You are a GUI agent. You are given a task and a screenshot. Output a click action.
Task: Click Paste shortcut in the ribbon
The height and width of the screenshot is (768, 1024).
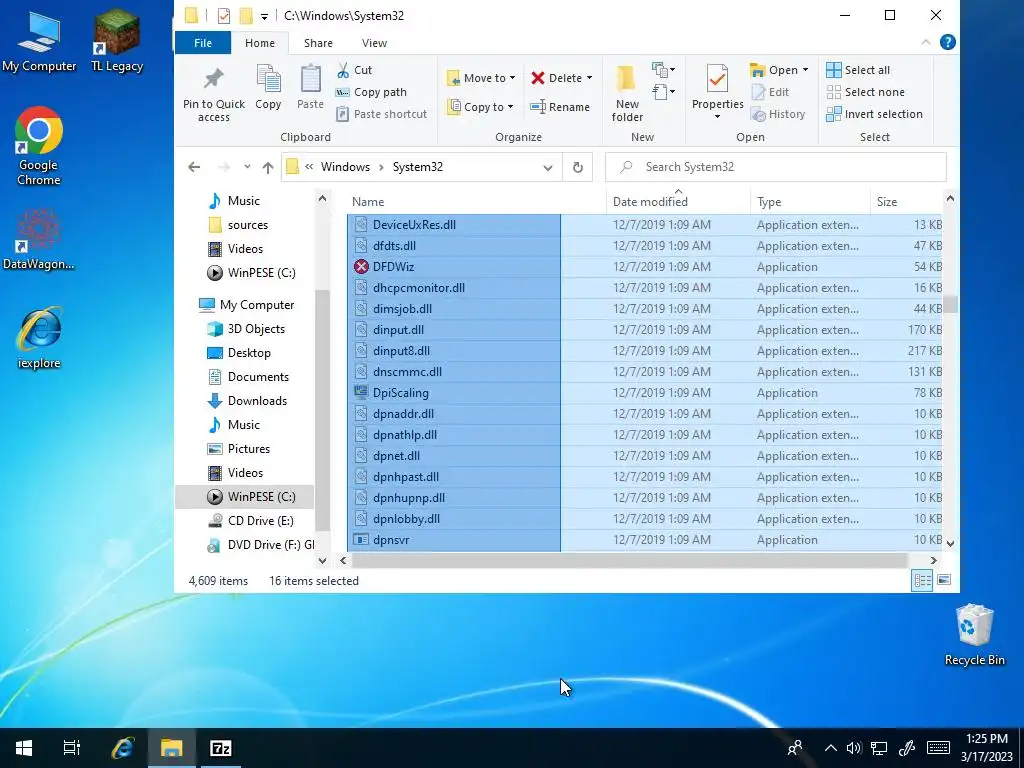click(x=381, y=114)
